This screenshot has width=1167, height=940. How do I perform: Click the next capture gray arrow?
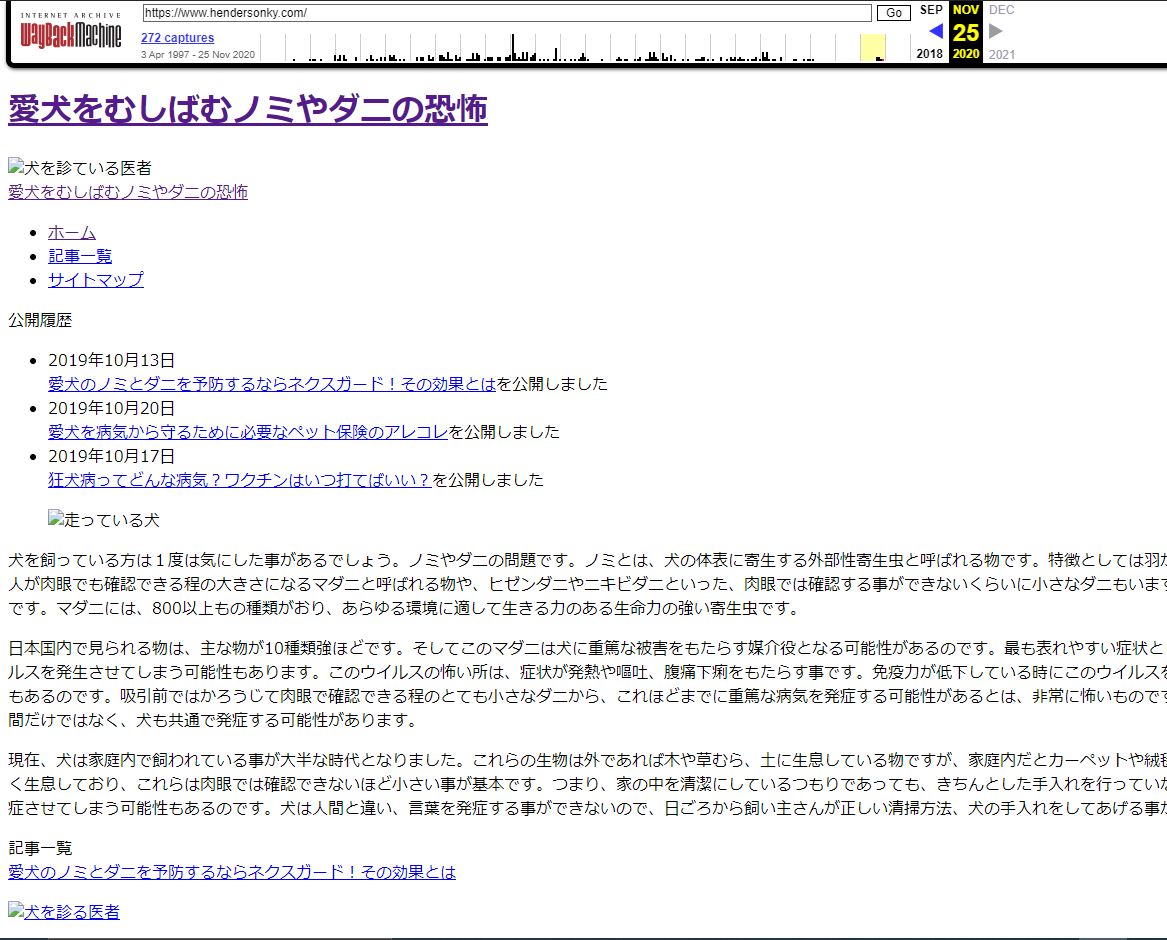pos(995,31)
